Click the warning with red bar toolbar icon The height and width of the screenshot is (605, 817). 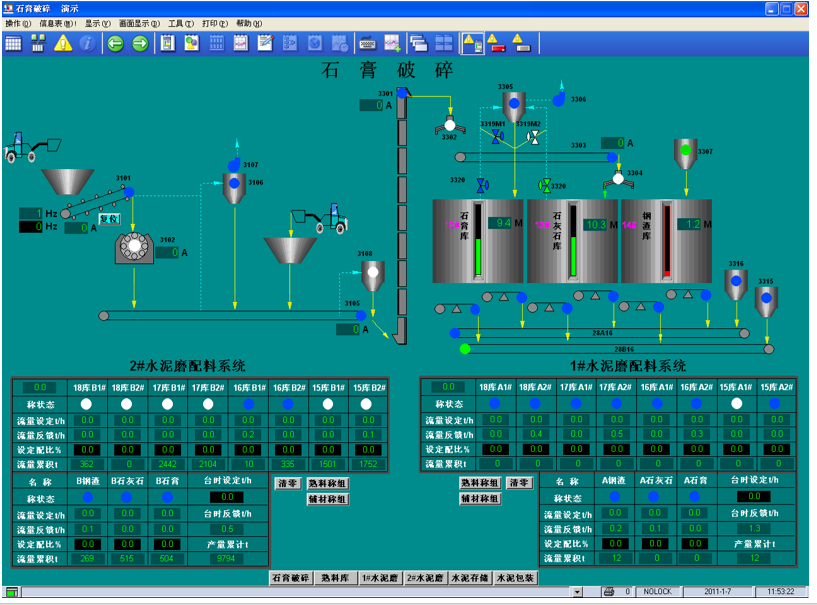(x=497, y=44)
